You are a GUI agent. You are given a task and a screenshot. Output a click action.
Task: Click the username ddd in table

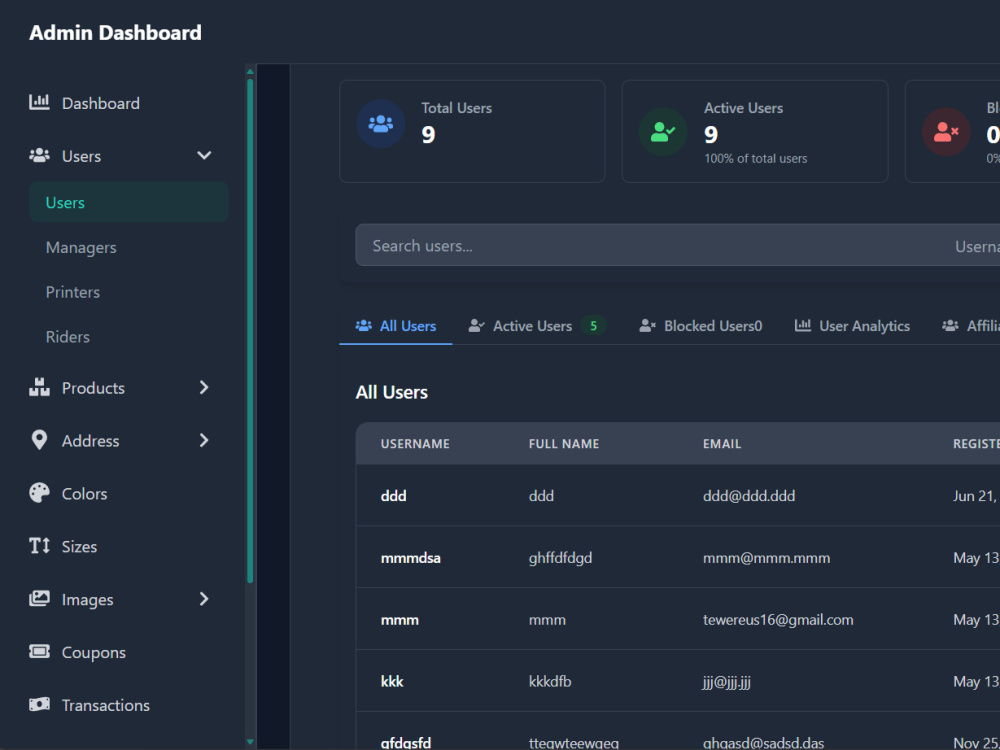[x=393, y=496]
